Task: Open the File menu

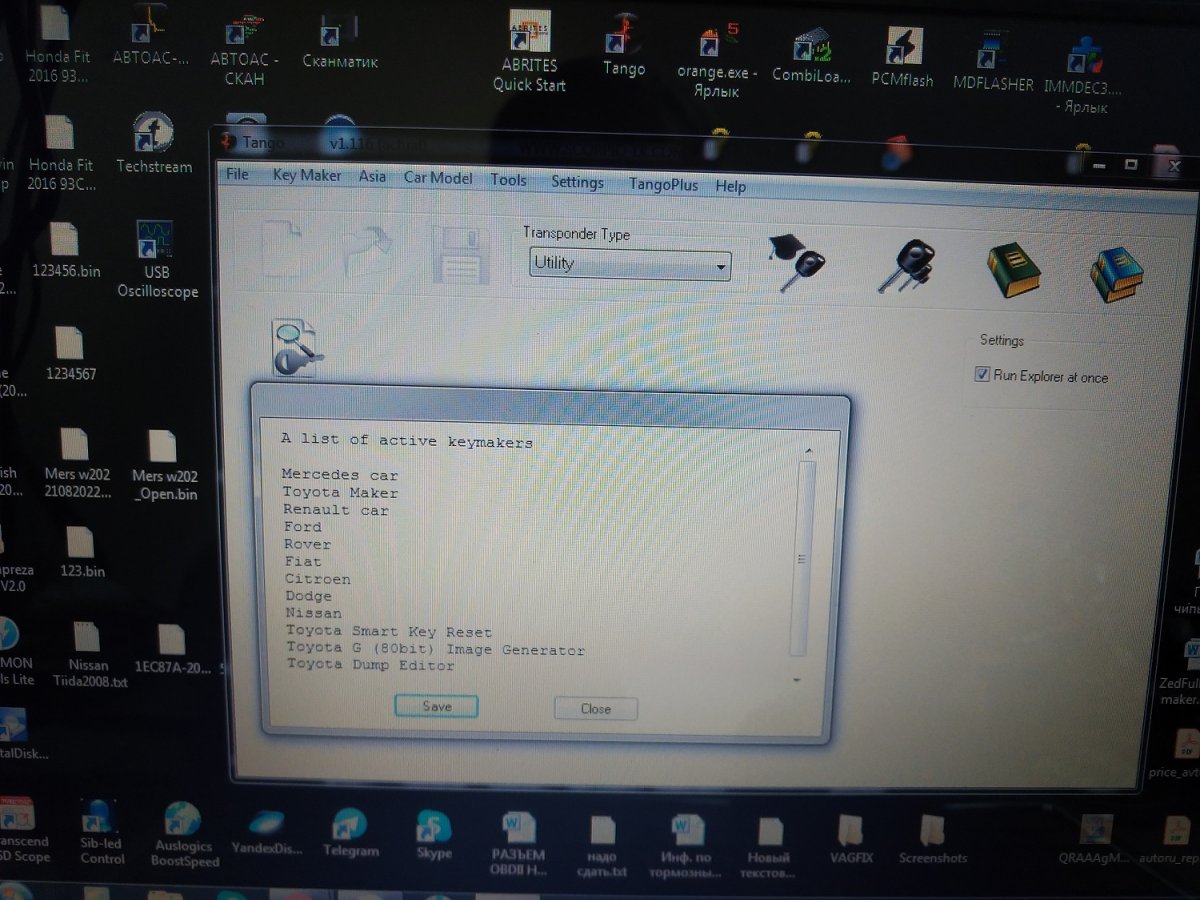Action: [237, 174]
